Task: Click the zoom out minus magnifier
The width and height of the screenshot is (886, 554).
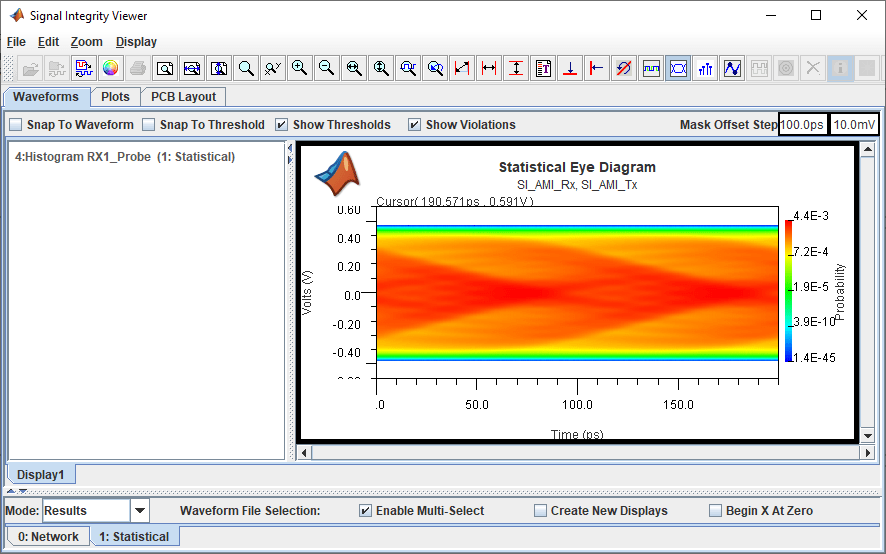Action: click(x=327, y=68)
